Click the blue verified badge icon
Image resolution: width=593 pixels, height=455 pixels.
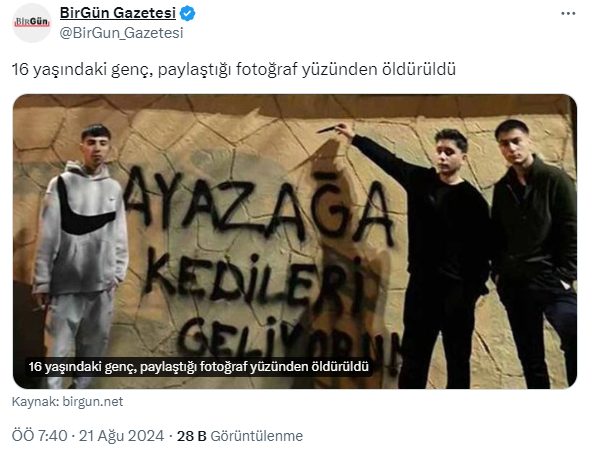coord(188,14)
